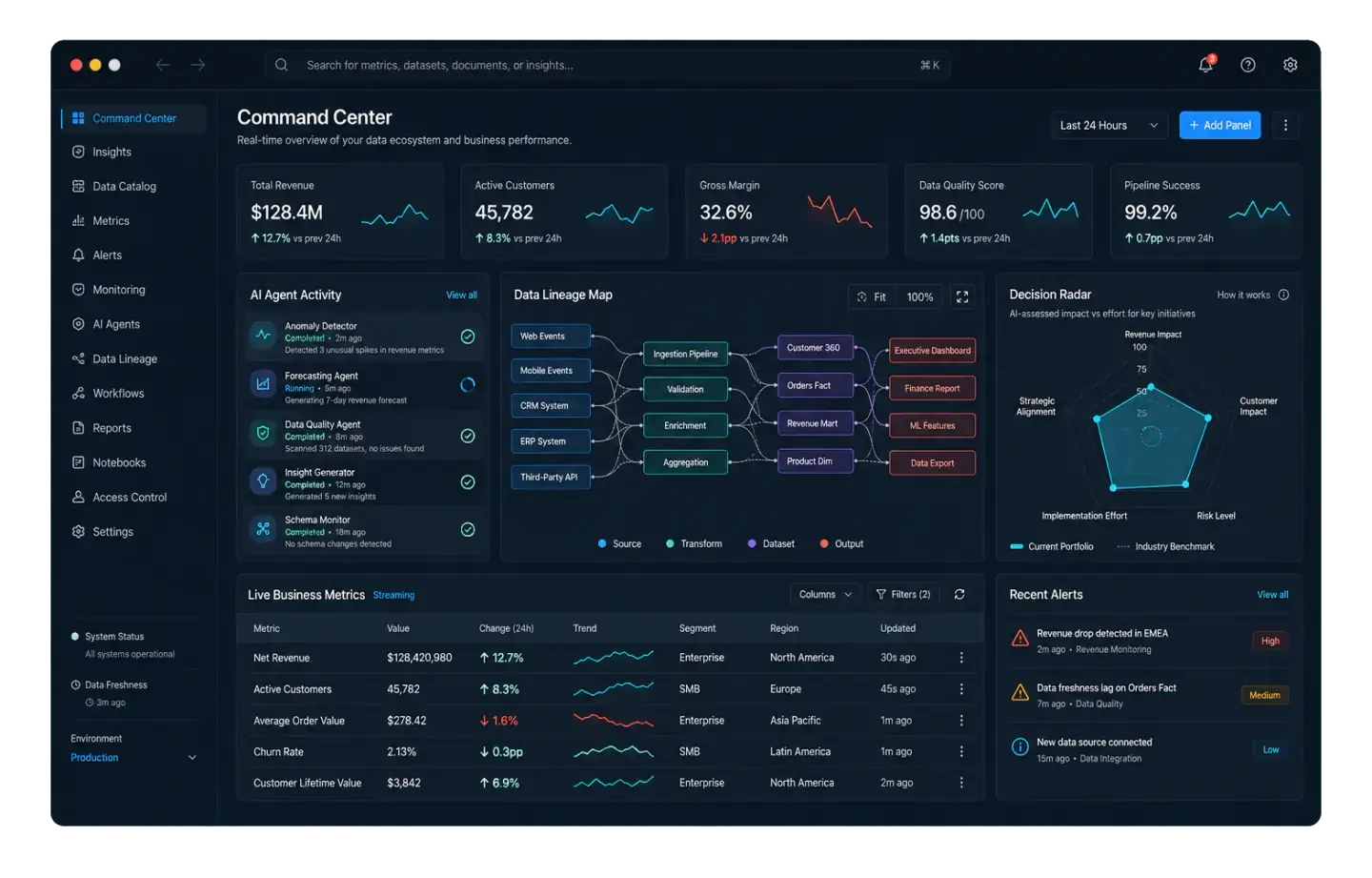Toggle Industry Benchmark radar series
The height and width of the screenshot is (878, 1372).
coord(1165,547)
